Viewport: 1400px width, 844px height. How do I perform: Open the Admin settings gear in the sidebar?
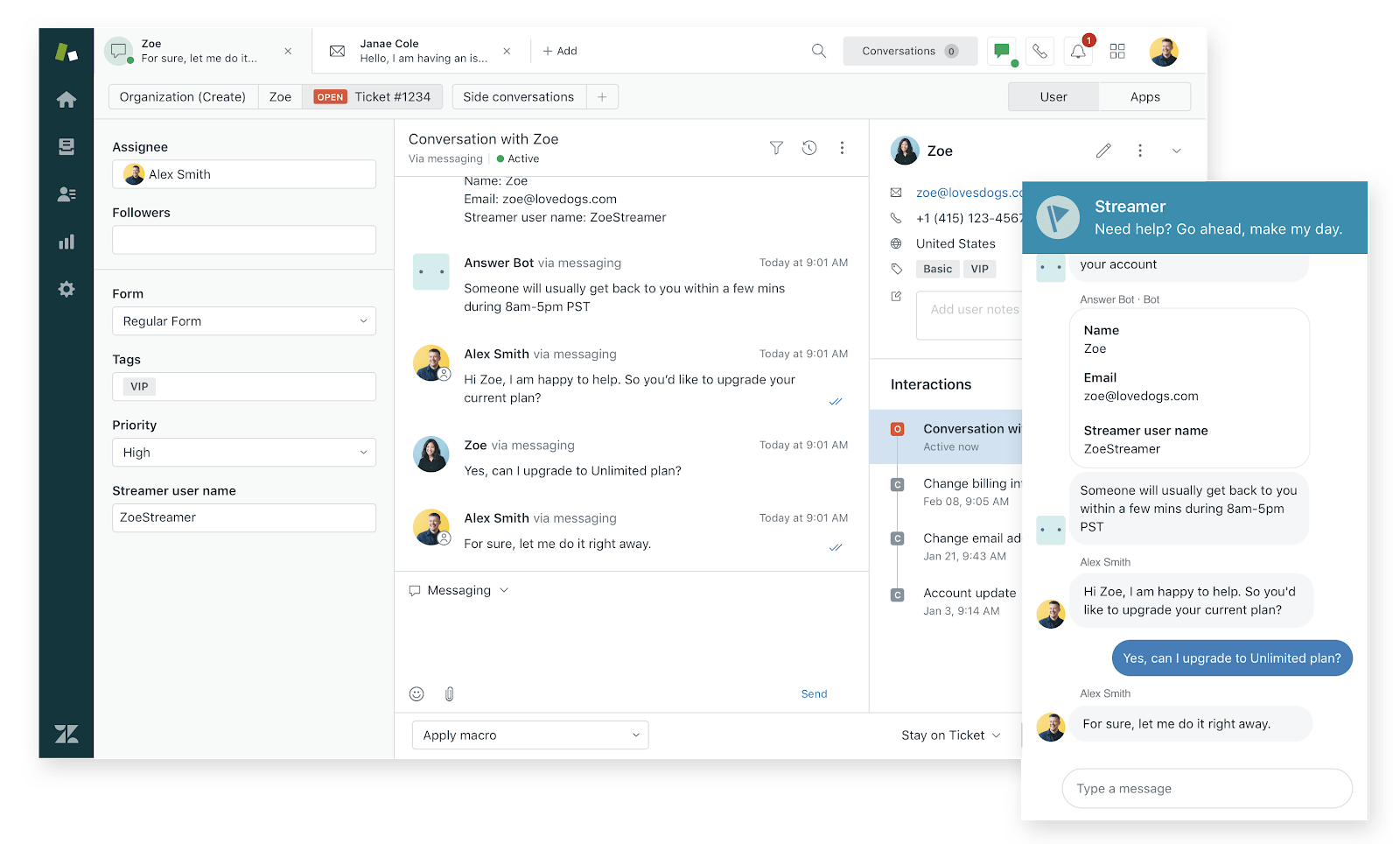click(x=66, y=288)
